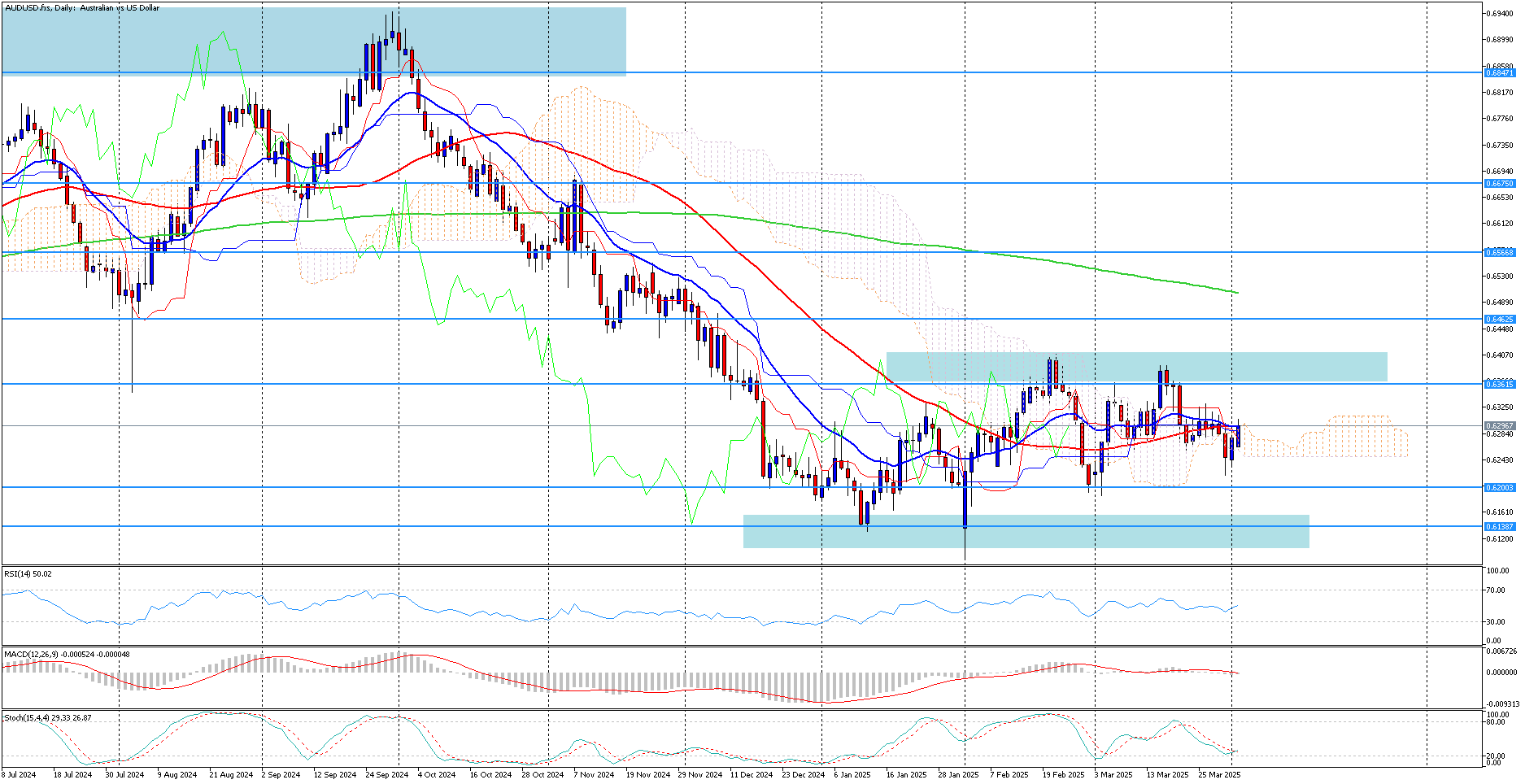The height and width of the screenshot is (784, 1525).
Task: Select the blue resistance zone above the 0.63615 line
Action: point(1136,367)
